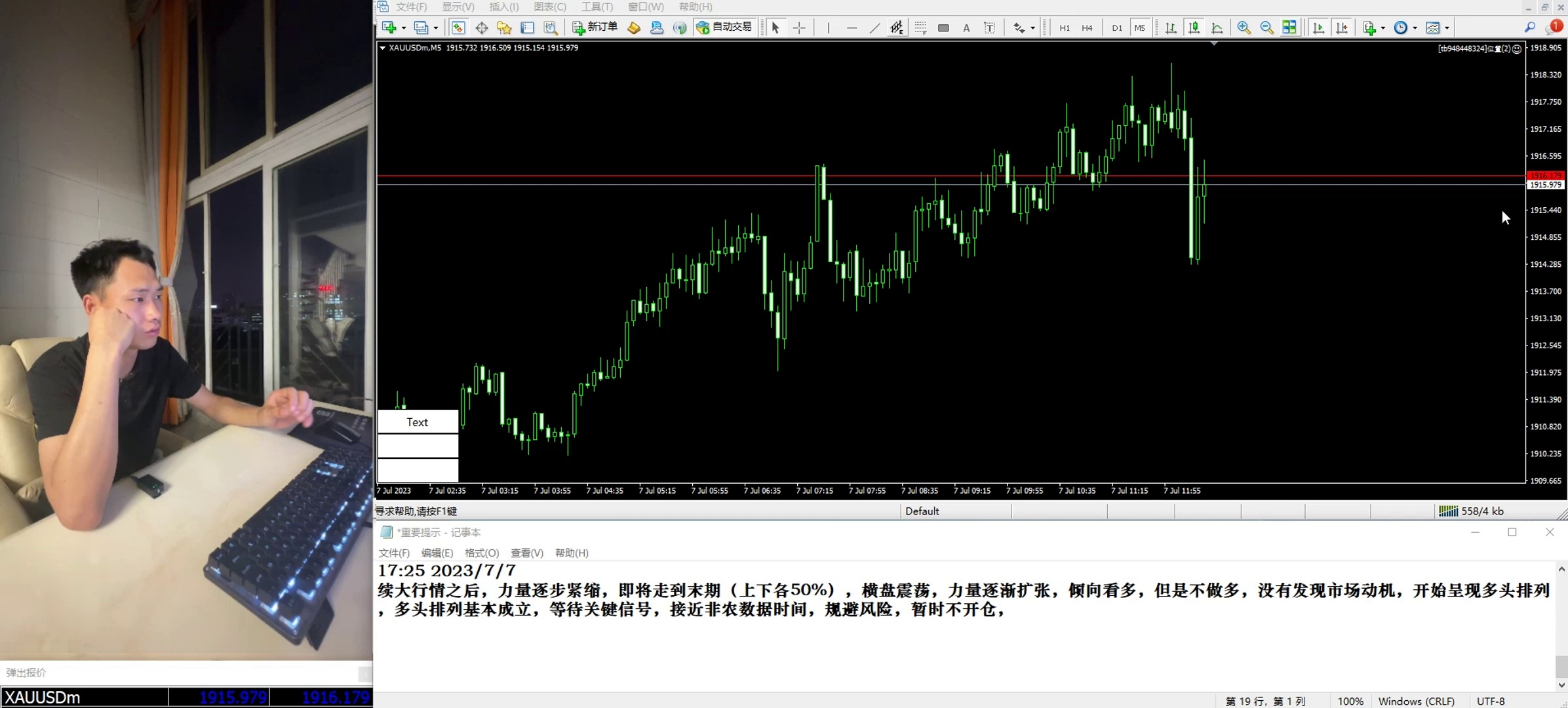Toggle the chart shift button

pos(1342,28)
